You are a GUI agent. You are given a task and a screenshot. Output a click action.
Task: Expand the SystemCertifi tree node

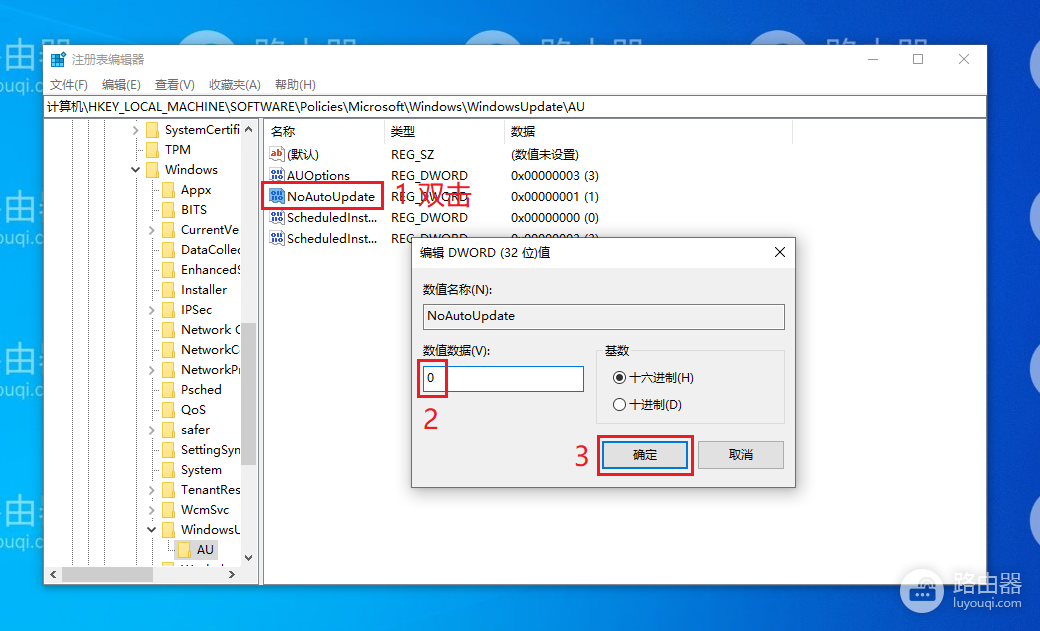click(135, 129)
